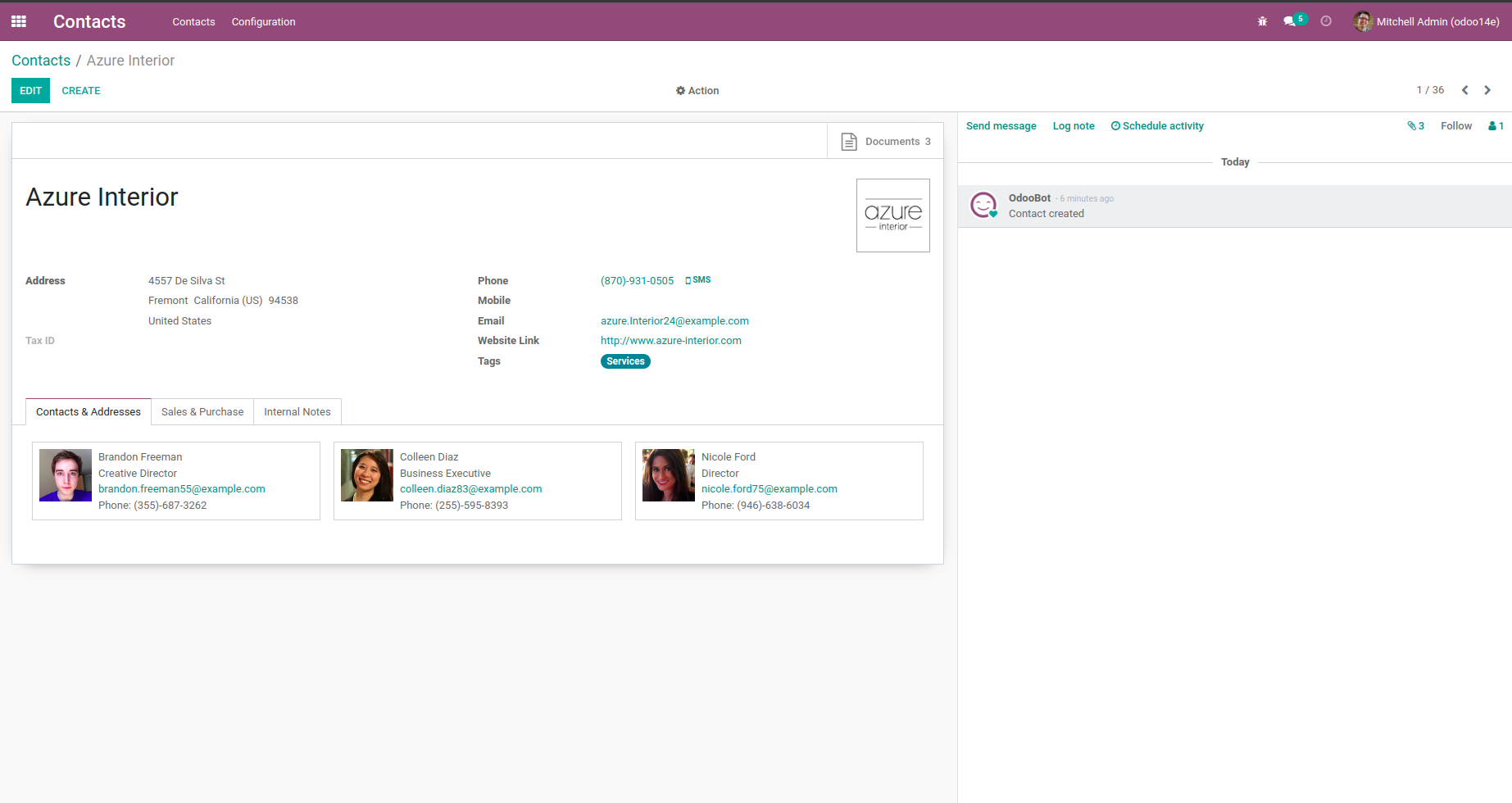Open the azure-interior.com website link
Screen dimensions: 1512x803
(x=671, y=341)
